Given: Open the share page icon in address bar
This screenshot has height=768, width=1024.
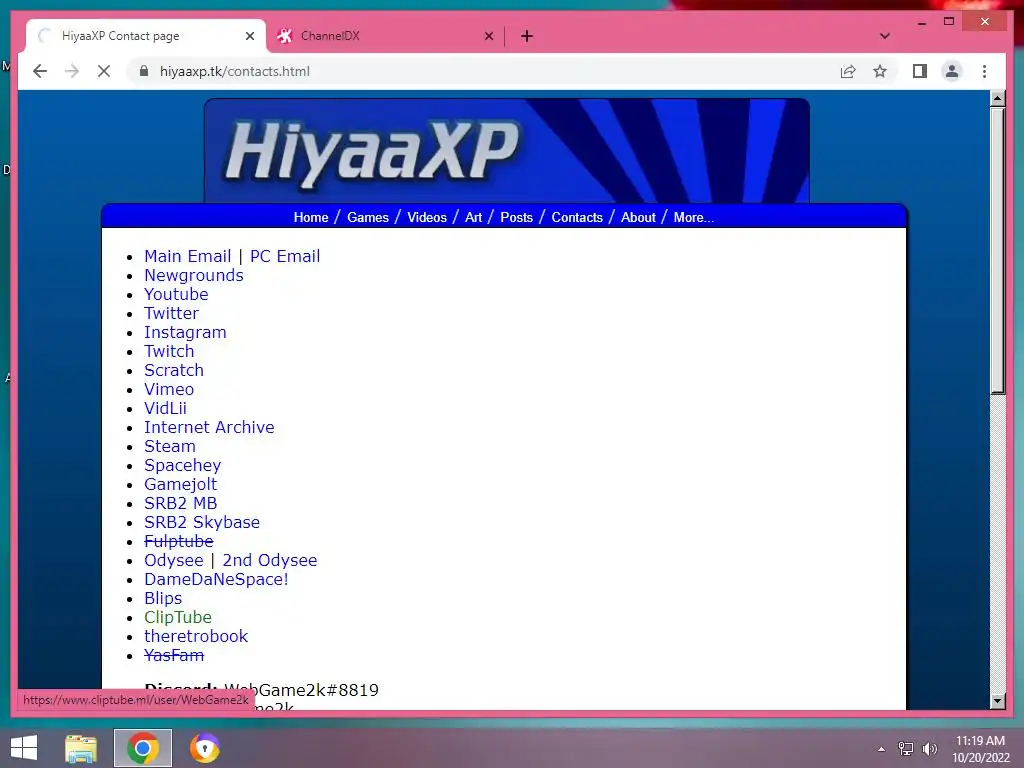Looking at the screenshot, I should coord(848,71).
